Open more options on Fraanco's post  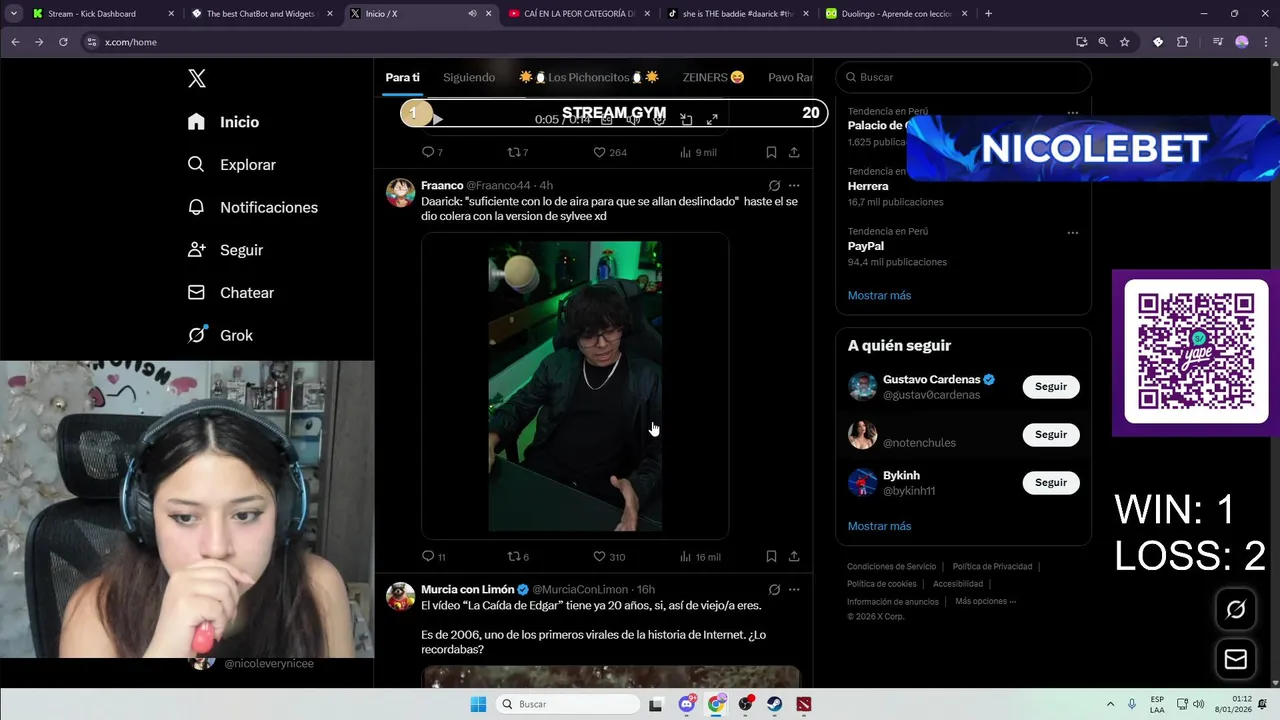794,185
